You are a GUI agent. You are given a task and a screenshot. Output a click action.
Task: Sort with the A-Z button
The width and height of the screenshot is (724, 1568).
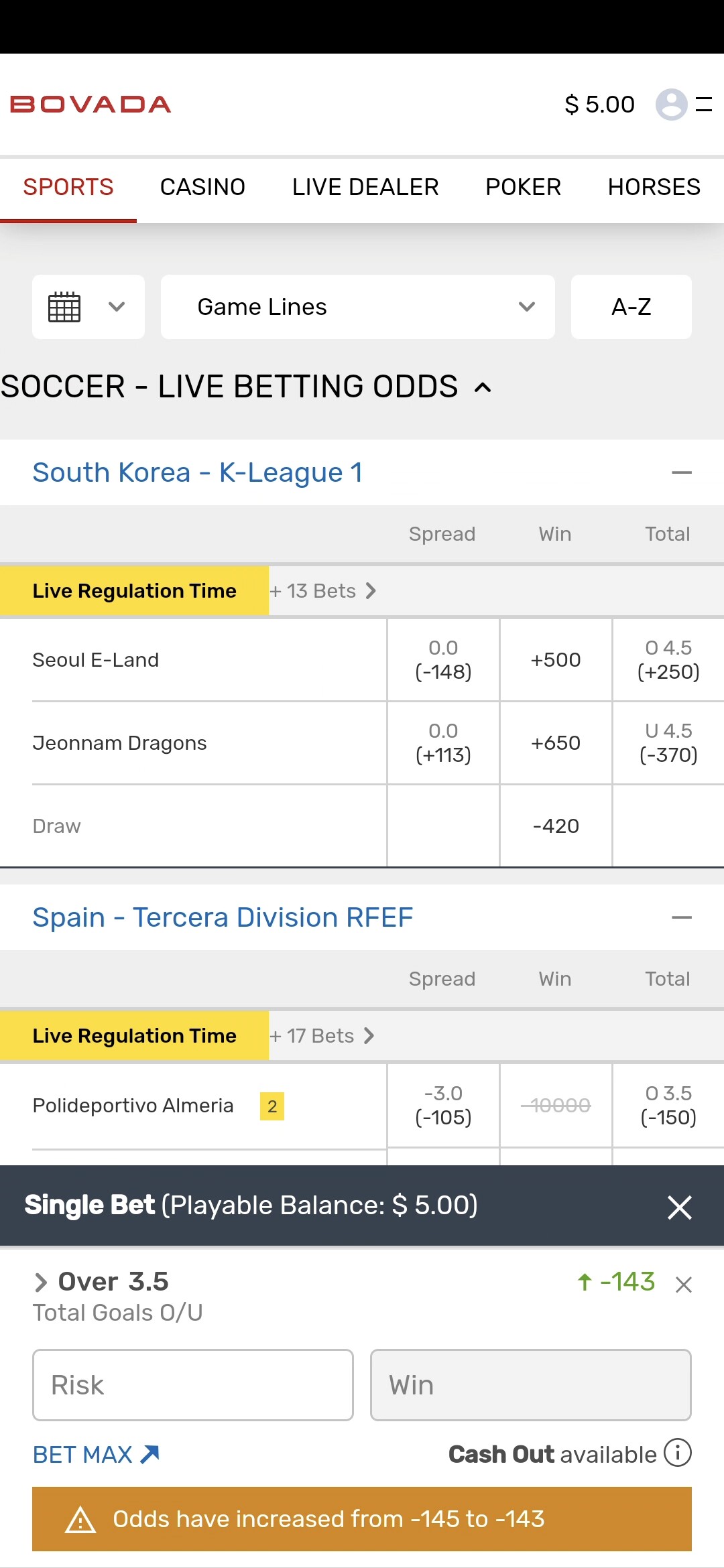coord(631,307)
